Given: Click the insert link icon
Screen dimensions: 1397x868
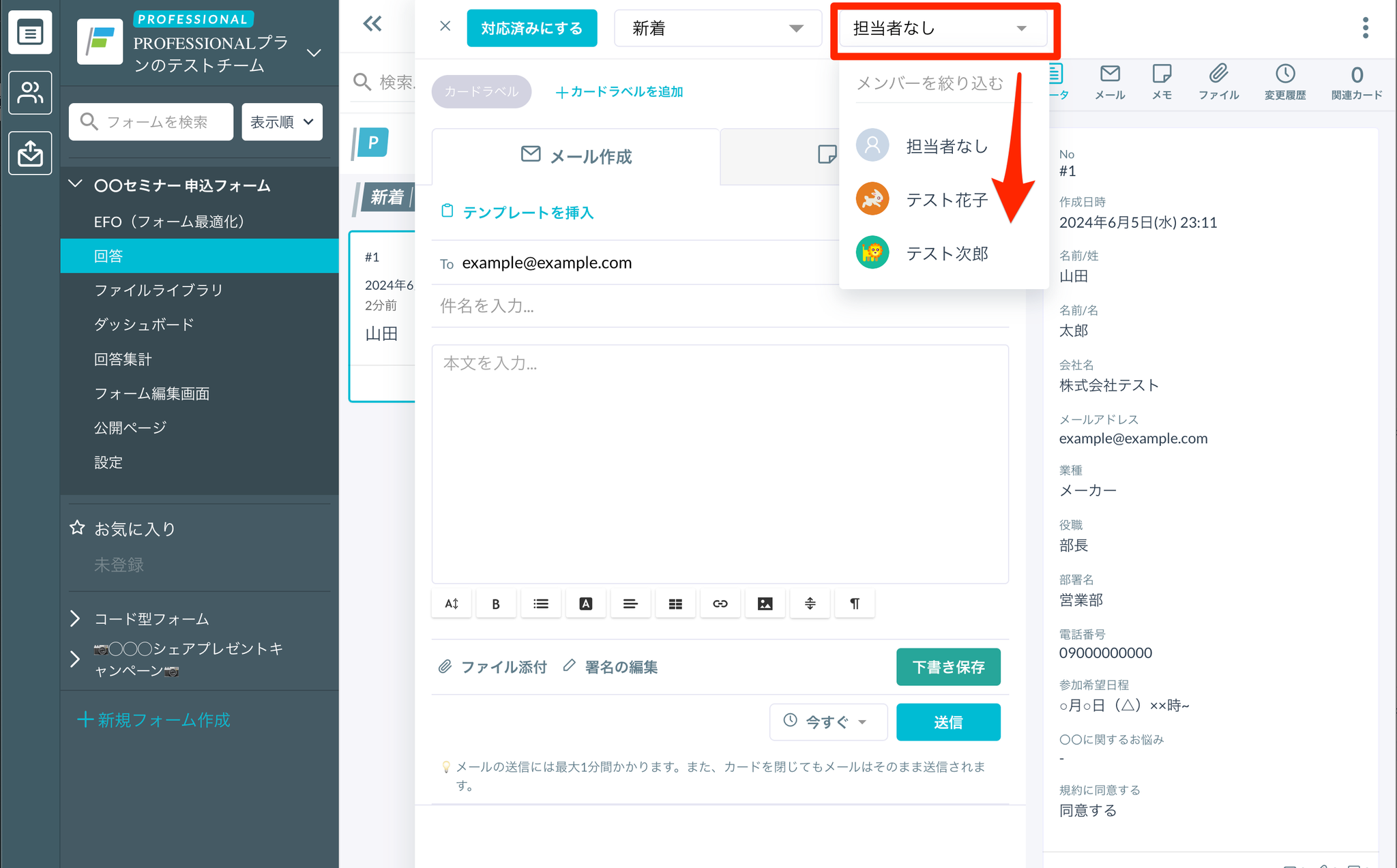Looking at the screenshot, I should coord(720,604).
